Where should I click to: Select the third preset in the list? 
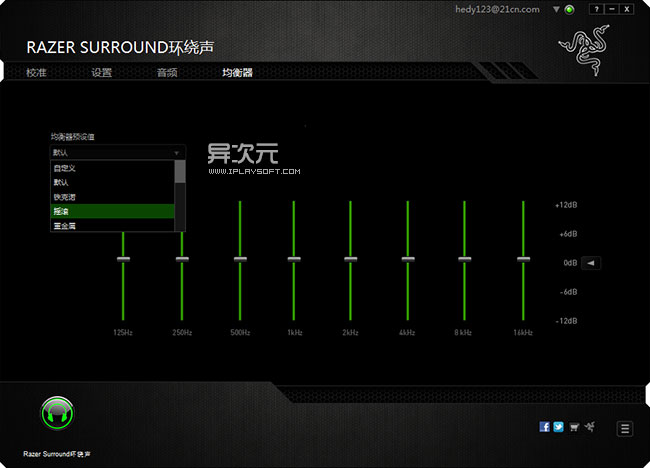(x=112, y=197)
